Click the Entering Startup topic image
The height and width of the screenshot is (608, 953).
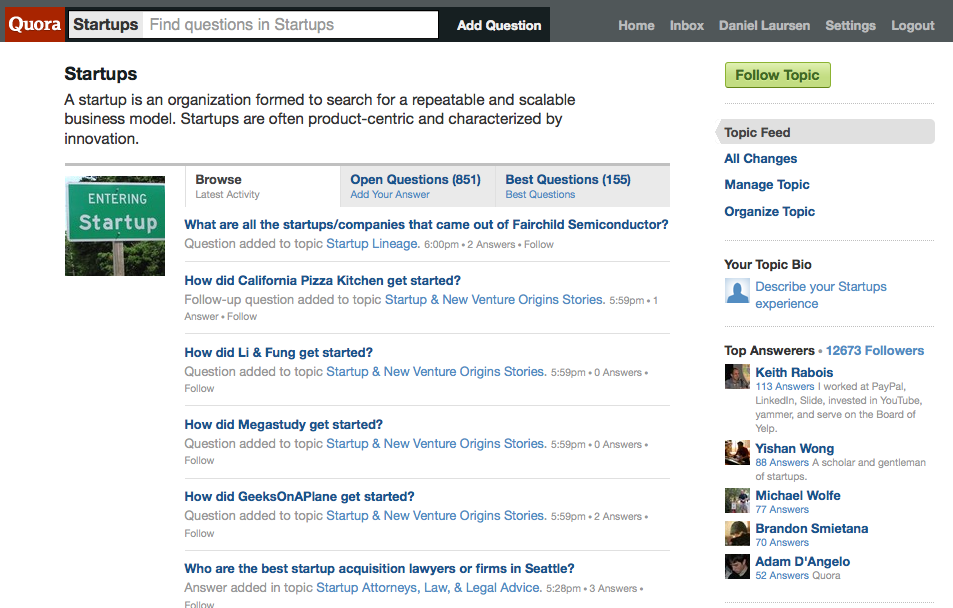click(x=114, y=225)
